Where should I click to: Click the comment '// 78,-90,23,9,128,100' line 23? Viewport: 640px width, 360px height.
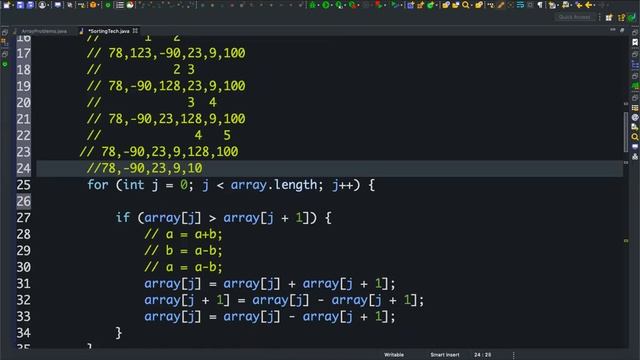[x=159, y=152]
